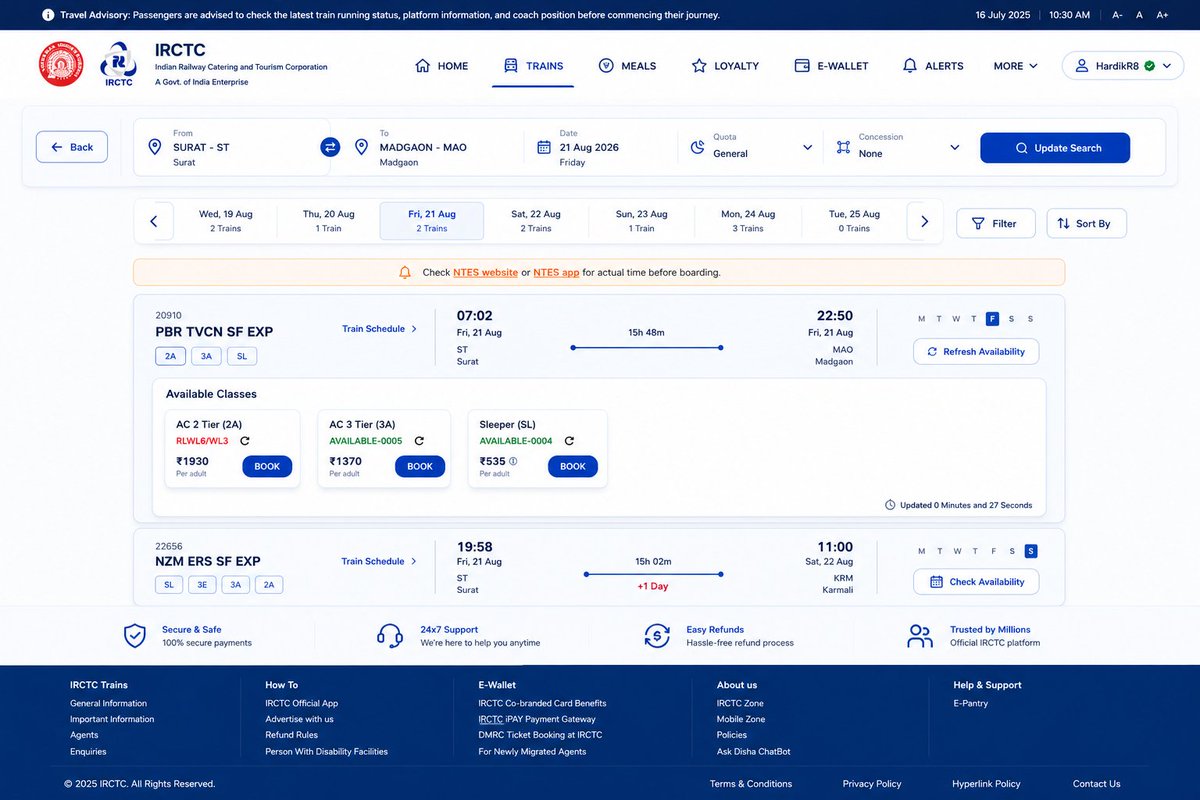
Task: Select Wed, 19 Aug date tab
Action: point(226,221)
